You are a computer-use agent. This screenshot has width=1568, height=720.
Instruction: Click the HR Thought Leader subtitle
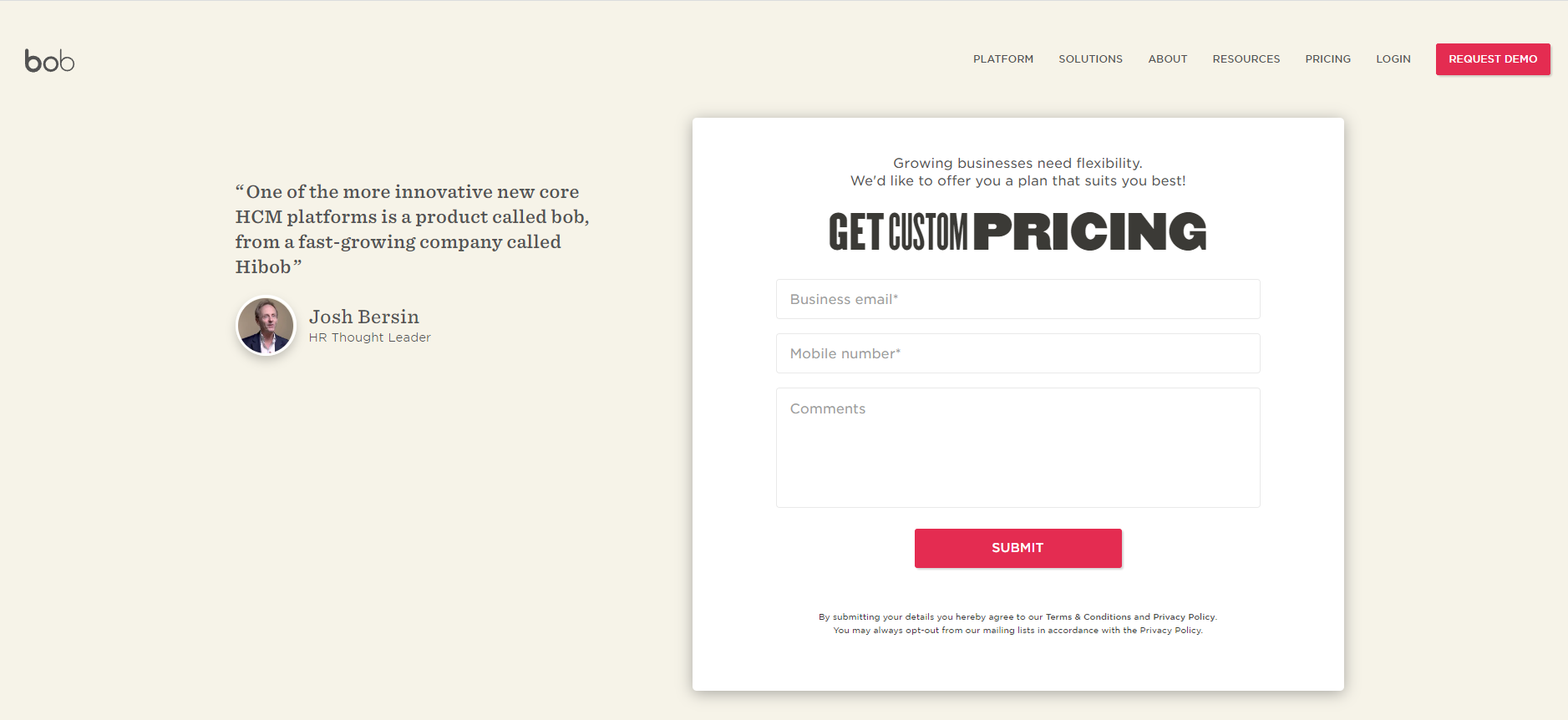click(369, 337)
